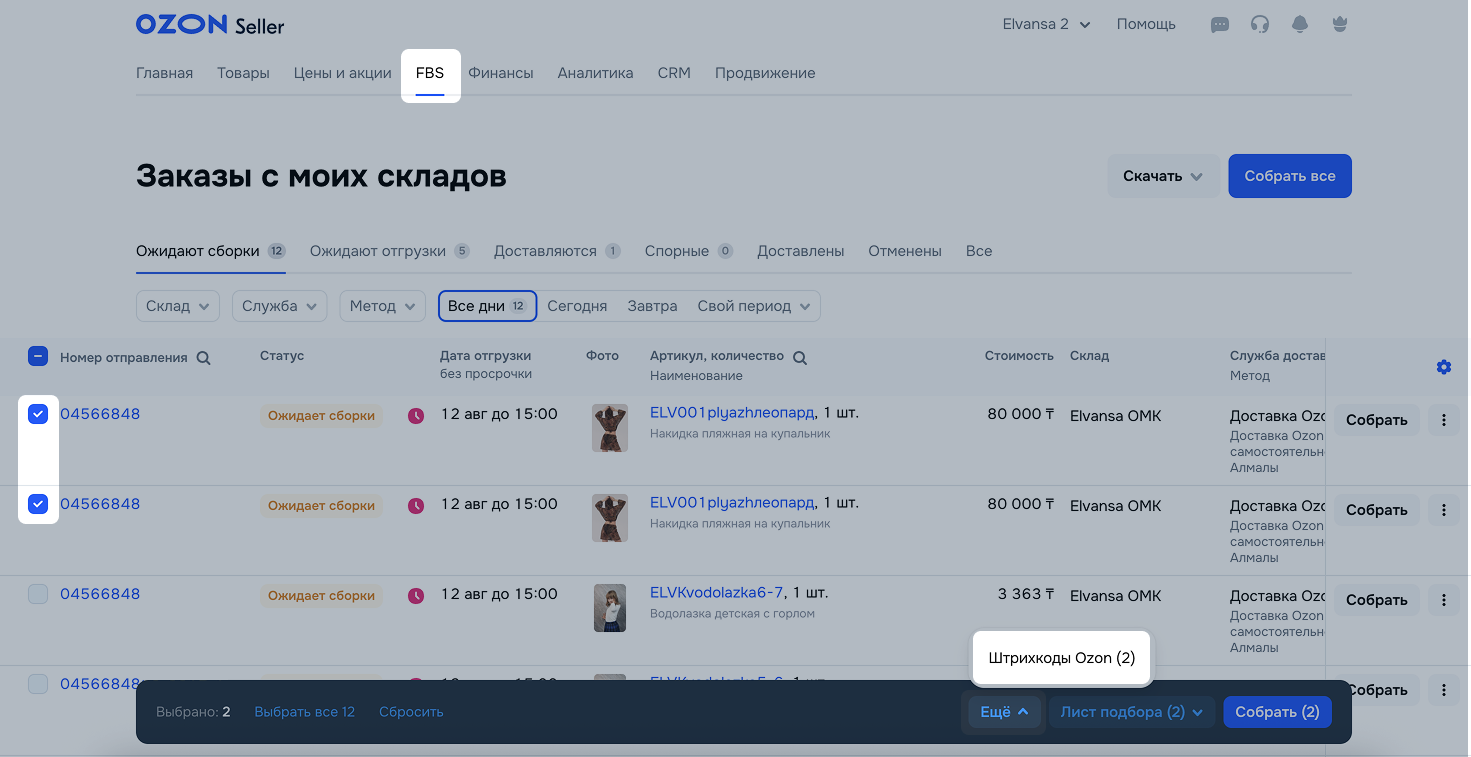Click the clock deadline icon in ELVKvodolazka6-7 row
This screenshot has height=757, width=1471.
[x=416, y=596]
